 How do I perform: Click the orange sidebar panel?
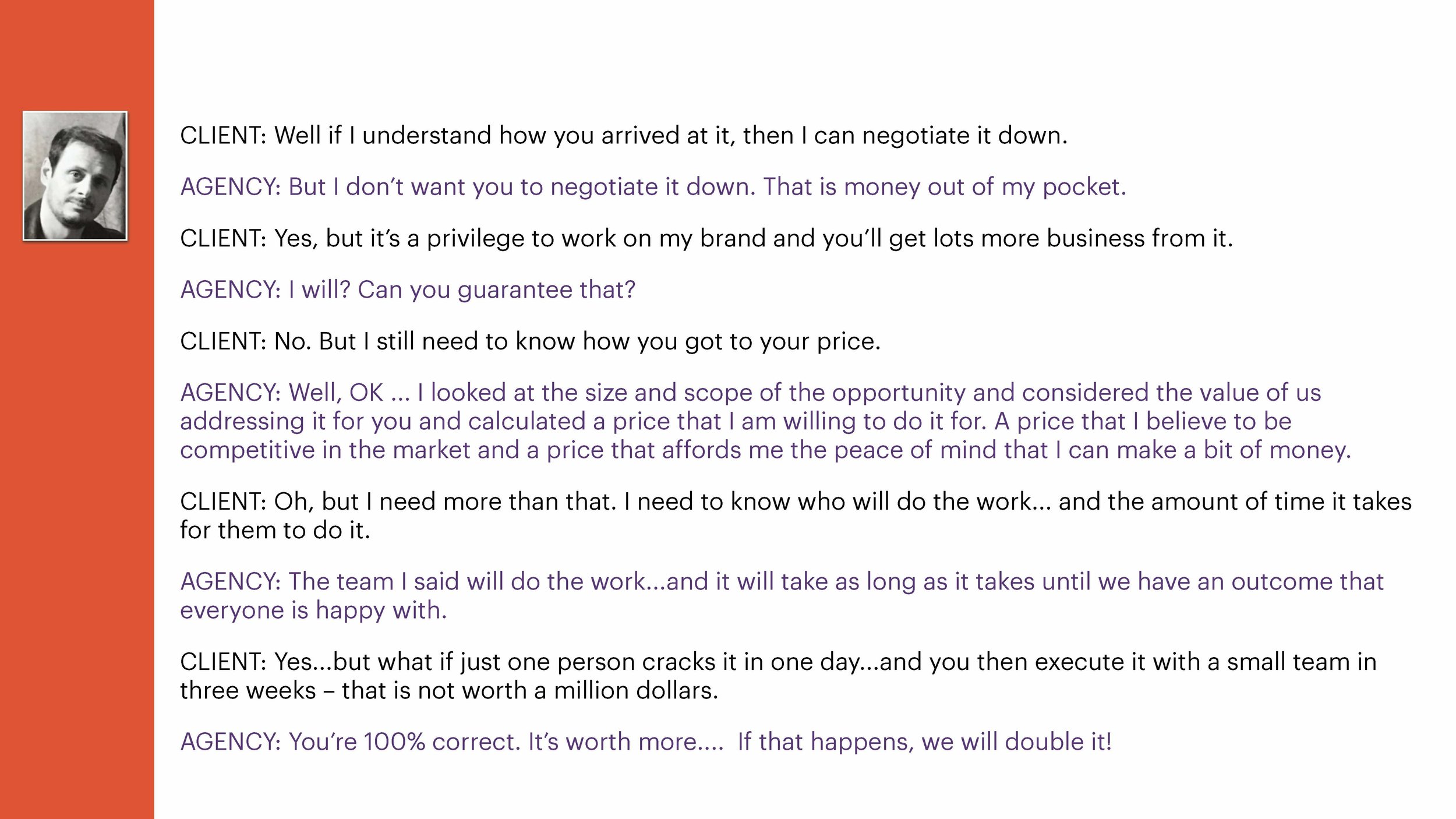point(77,409)
